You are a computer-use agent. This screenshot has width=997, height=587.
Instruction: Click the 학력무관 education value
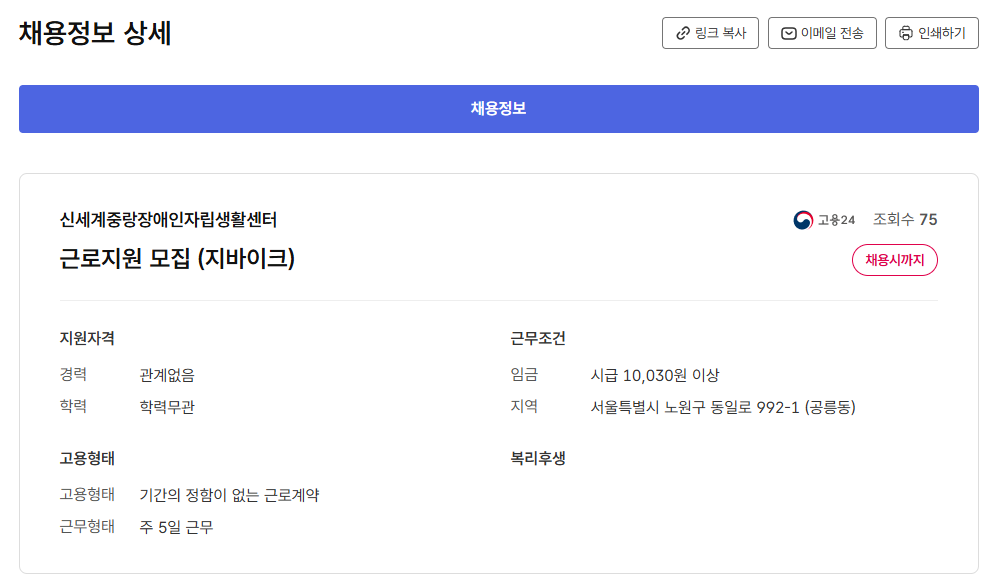[x=167, y=407]
